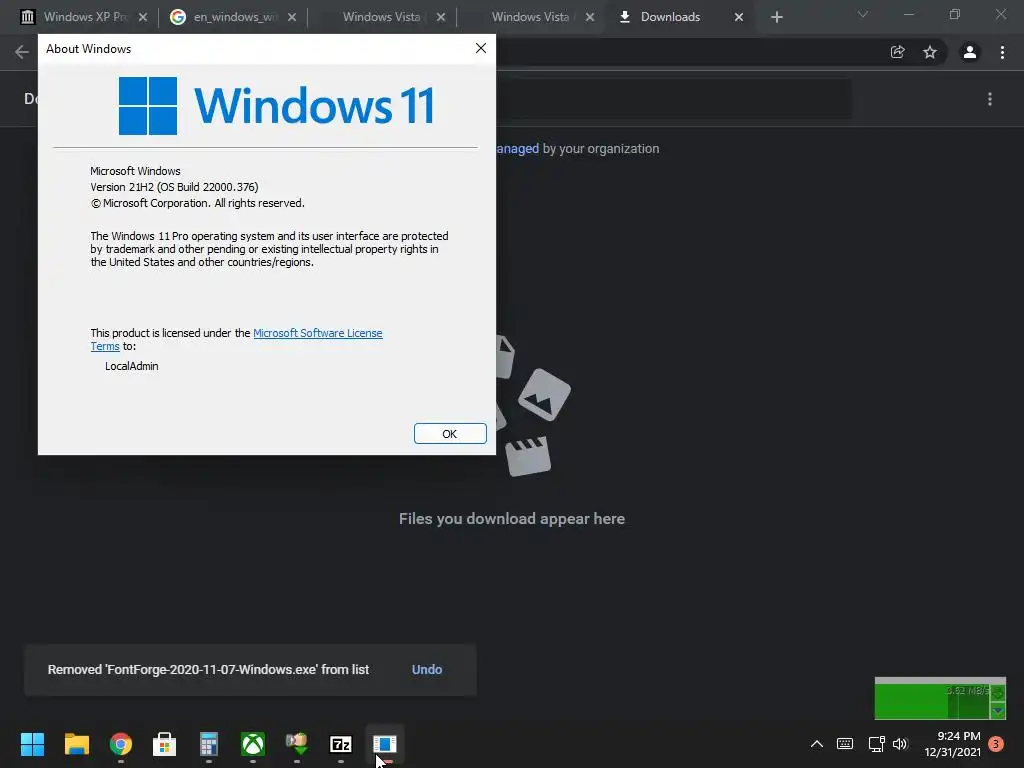1024x768 pixels.
Task: Open Downloads page more actions menu
Action: tap(990, 99)
